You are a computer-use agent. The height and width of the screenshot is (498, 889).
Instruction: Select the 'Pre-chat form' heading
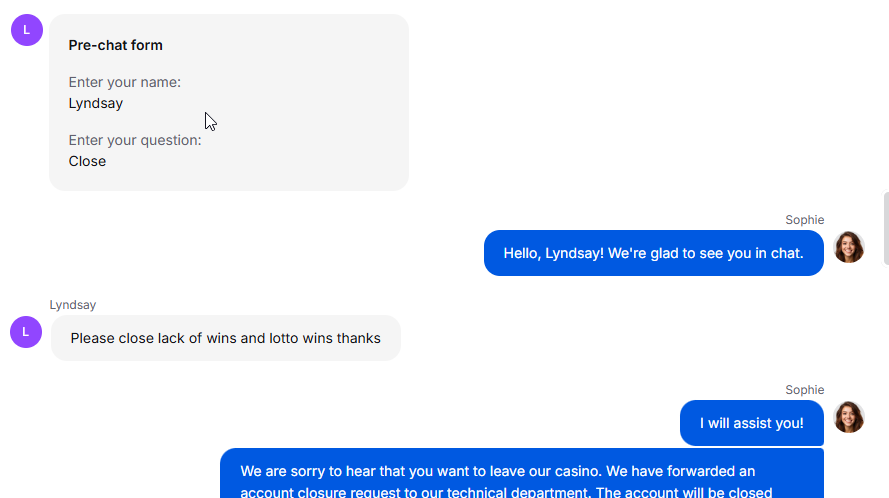pyautogui.click(x=116, y=45)
